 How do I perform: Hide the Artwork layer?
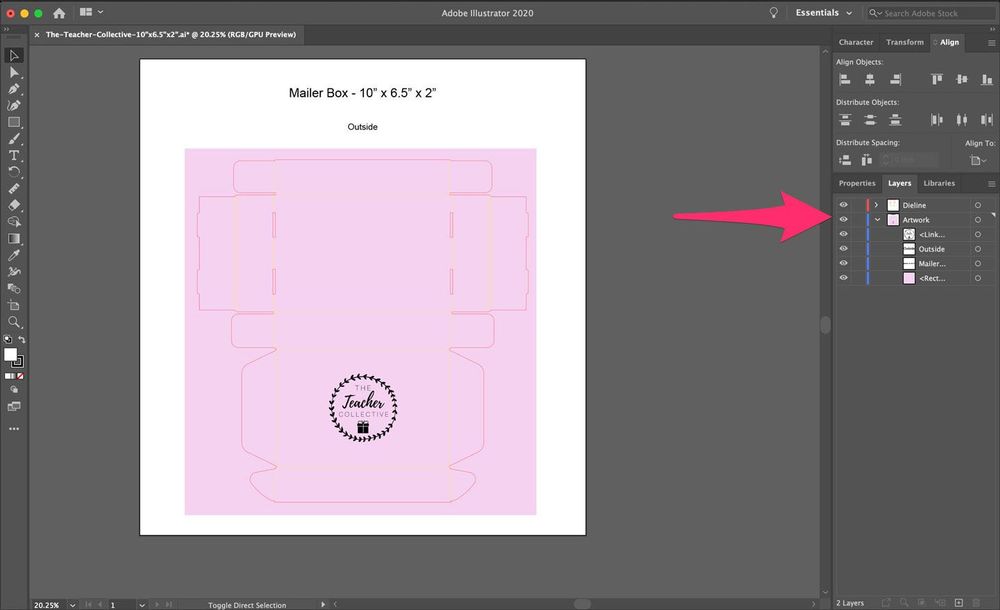(x=843, y=219)
